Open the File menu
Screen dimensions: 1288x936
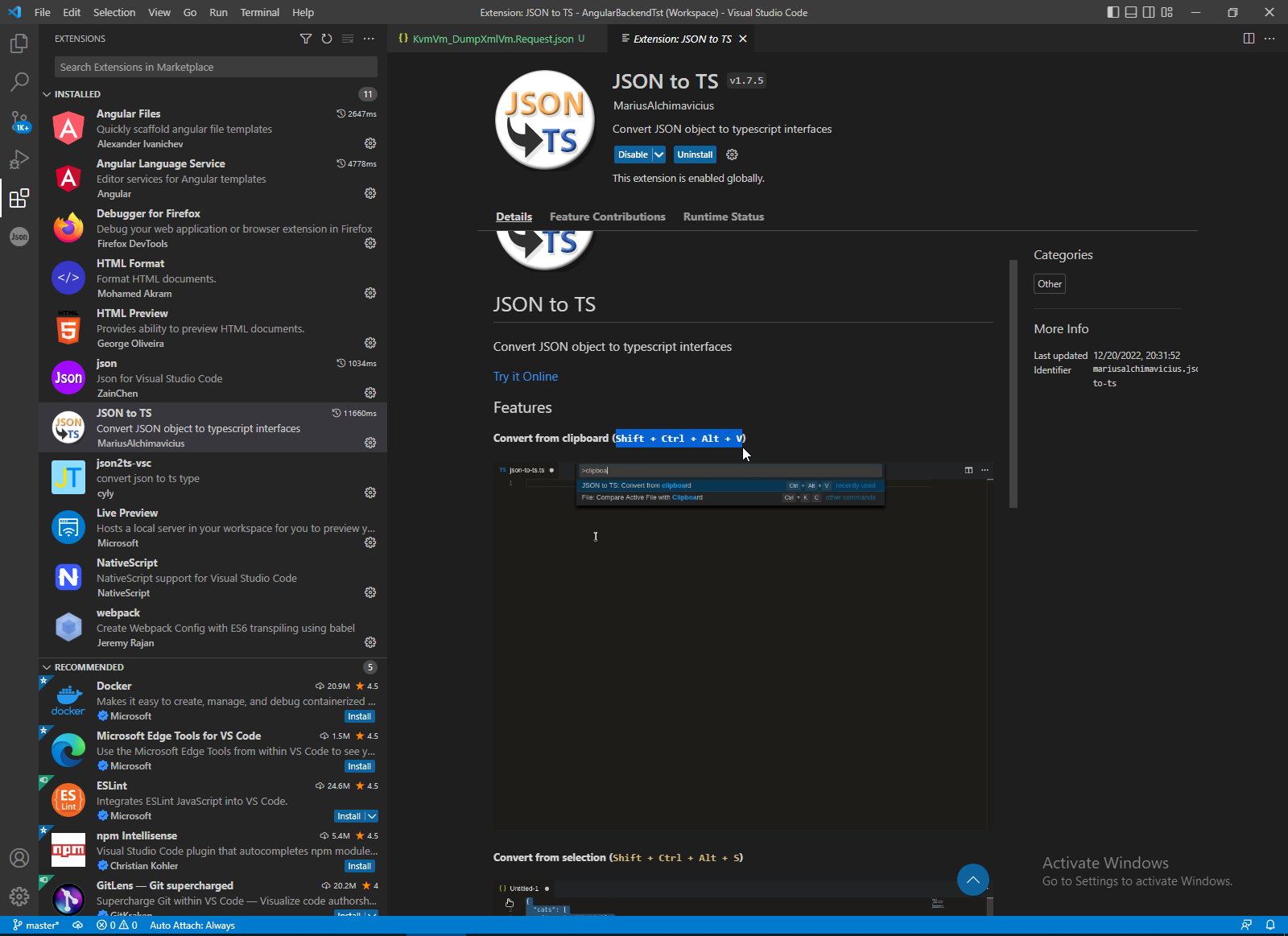point(43,12)
